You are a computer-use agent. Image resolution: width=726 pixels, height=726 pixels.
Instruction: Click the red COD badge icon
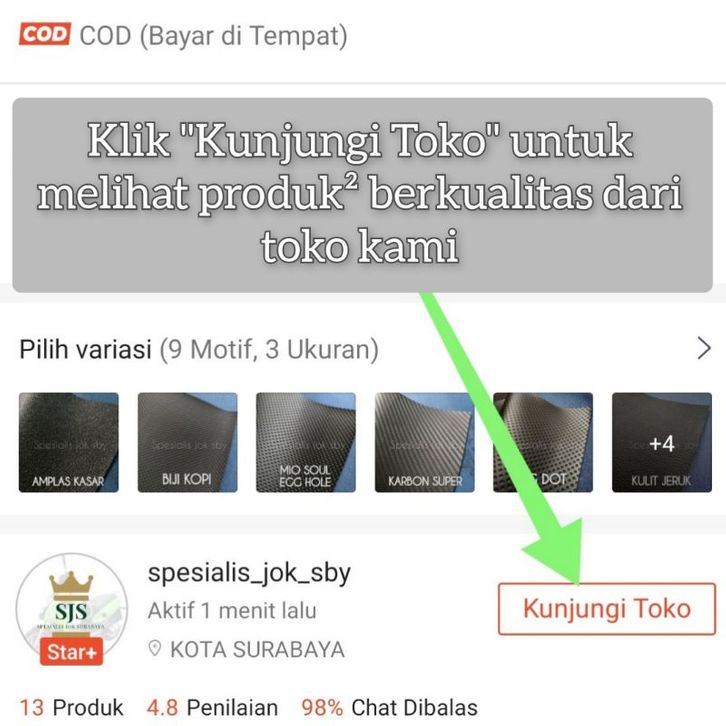[x=44, y=35]
